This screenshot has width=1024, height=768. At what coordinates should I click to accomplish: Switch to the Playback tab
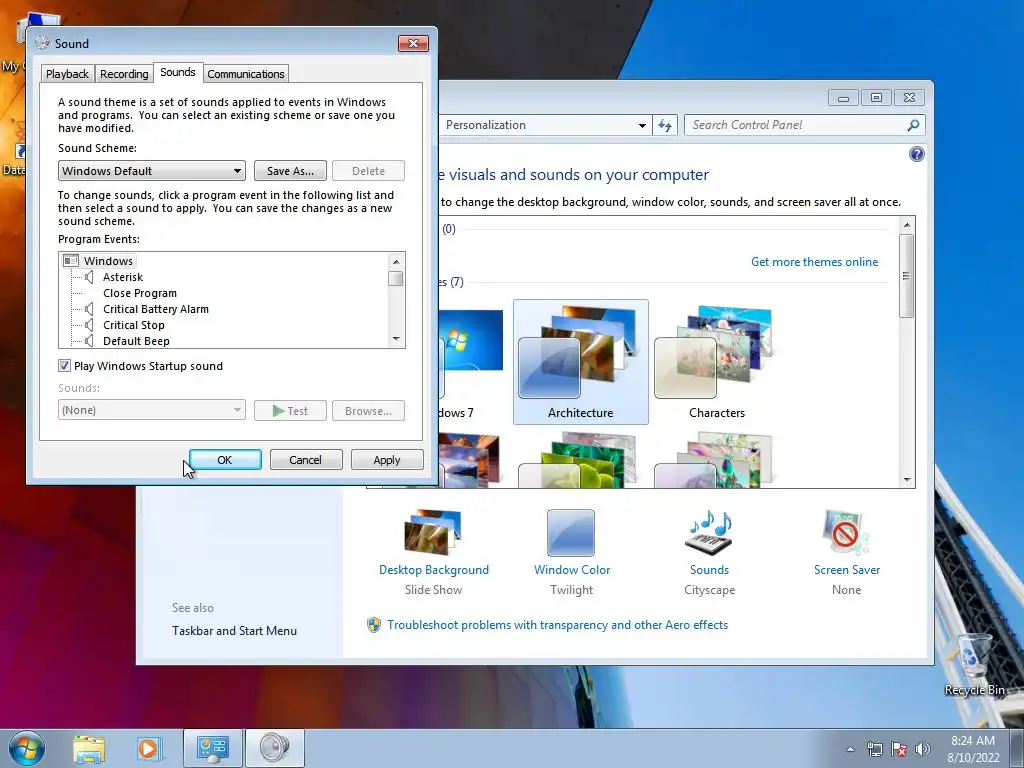(67, 74)
